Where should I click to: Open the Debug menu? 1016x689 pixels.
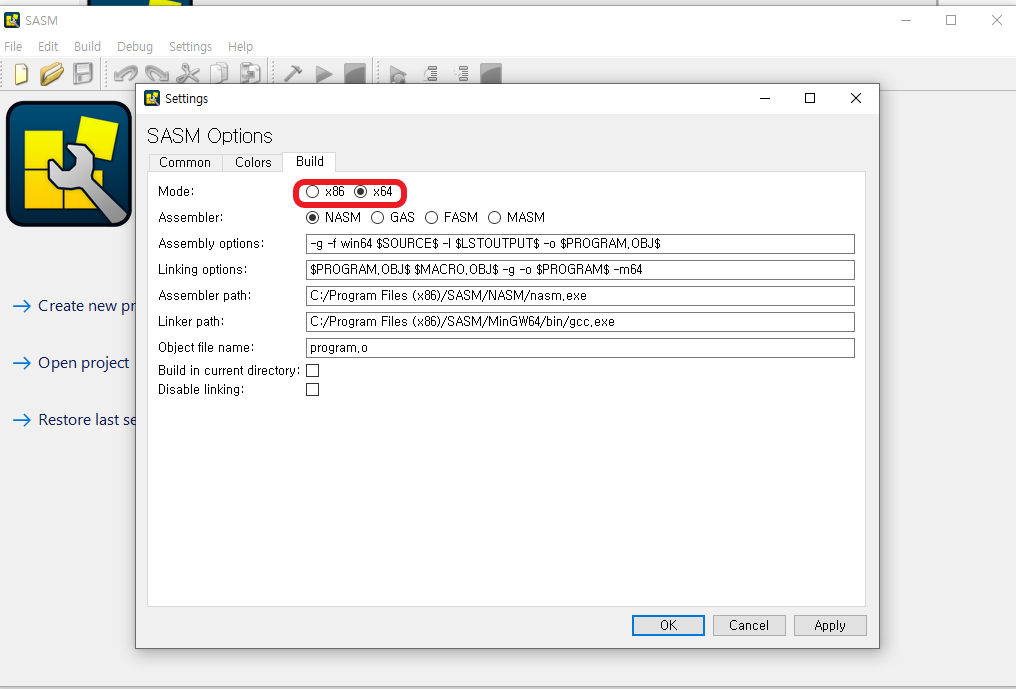click(135, 47)
